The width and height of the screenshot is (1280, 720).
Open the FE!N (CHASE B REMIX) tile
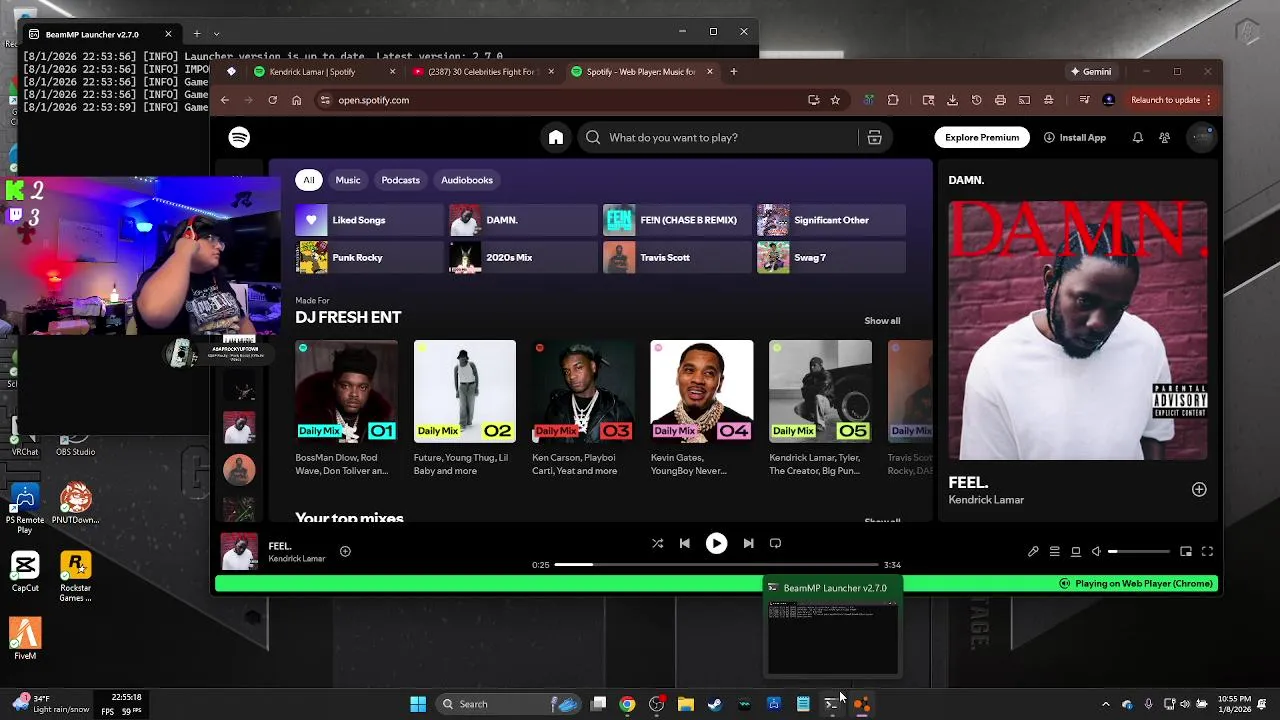[677, 220]
